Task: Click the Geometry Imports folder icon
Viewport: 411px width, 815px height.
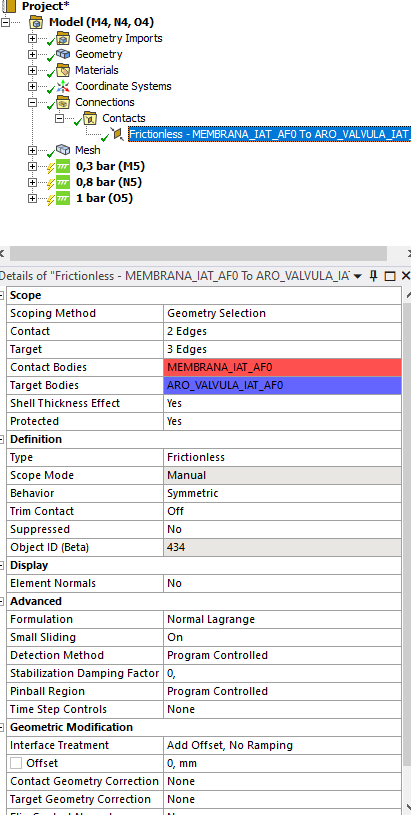Action: pos(63,38)
